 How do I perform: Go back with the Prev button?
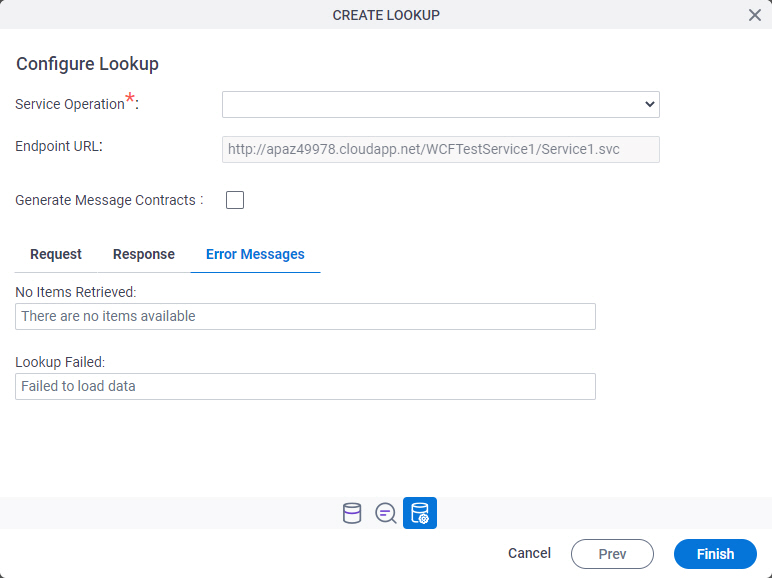612,554
